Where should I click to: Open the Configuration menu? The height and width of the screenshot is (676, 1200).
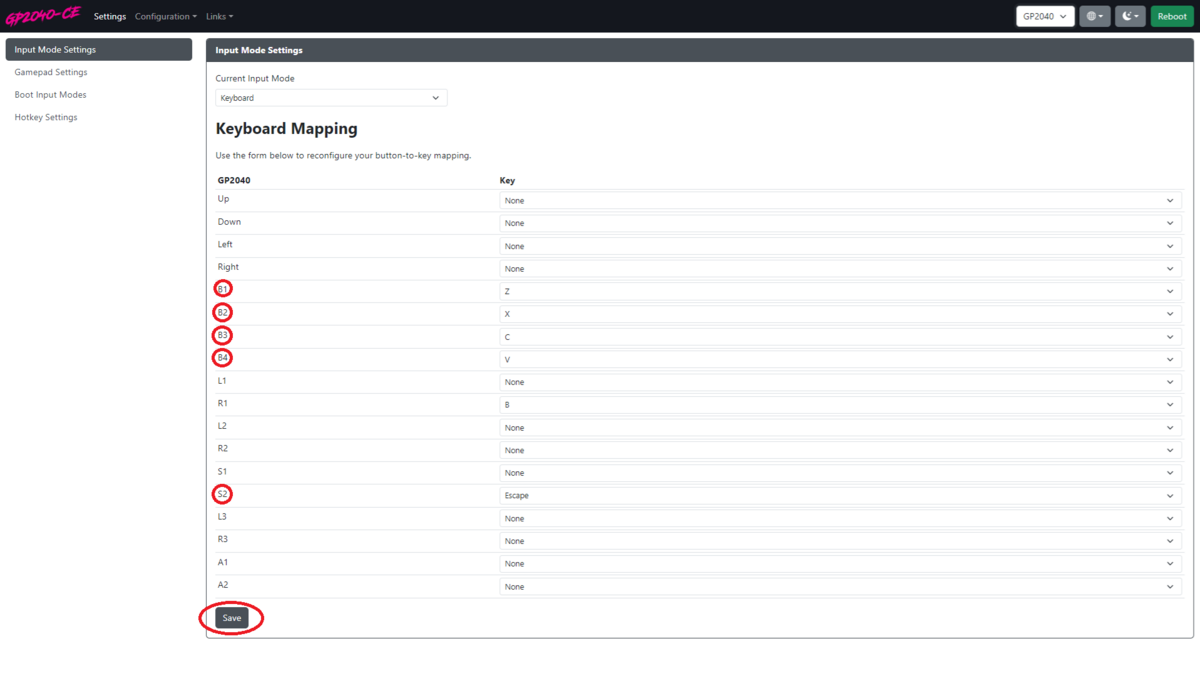click(166, 16)
